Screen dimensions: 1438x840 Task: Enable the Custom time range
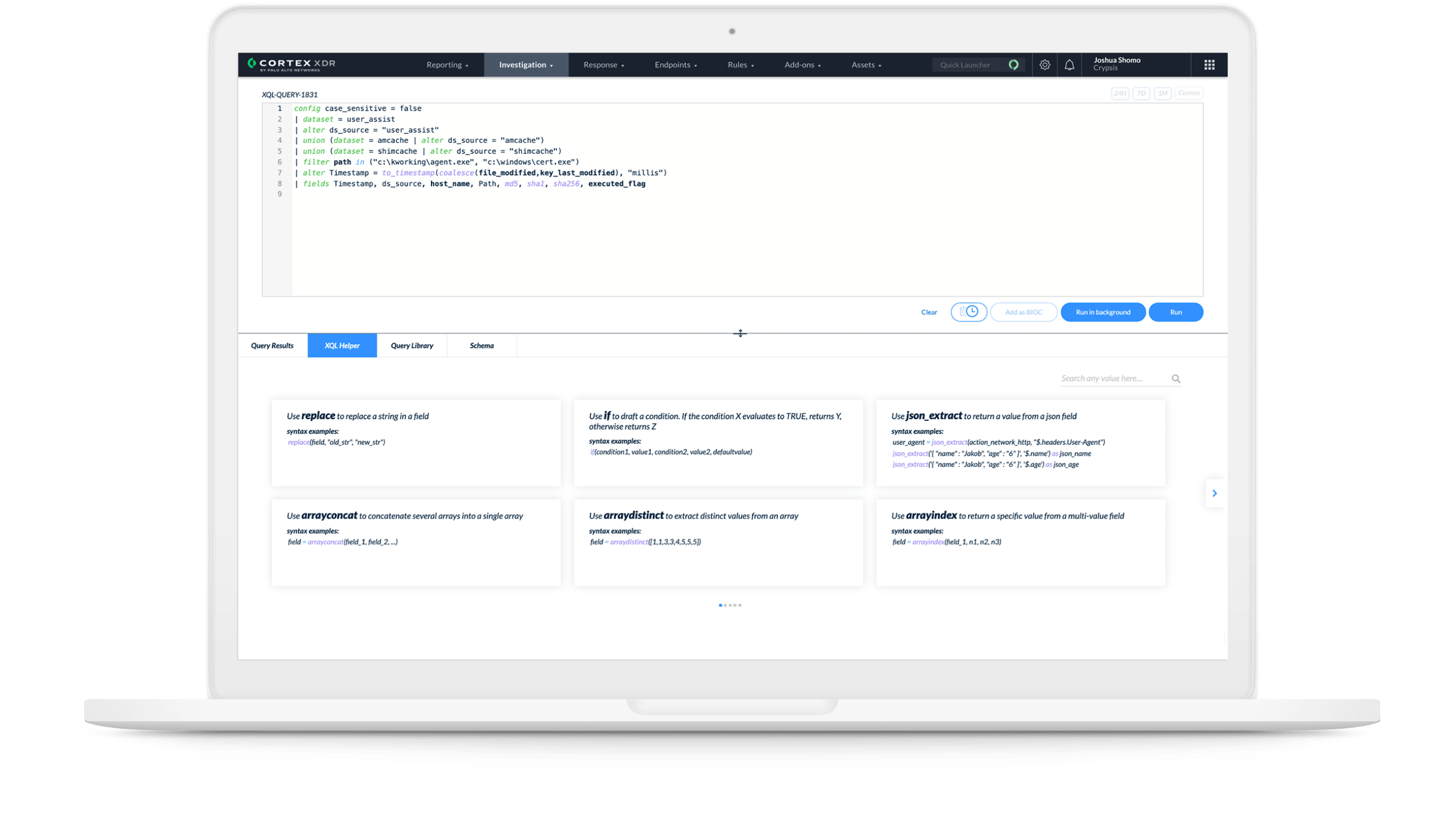[1189, 93]
